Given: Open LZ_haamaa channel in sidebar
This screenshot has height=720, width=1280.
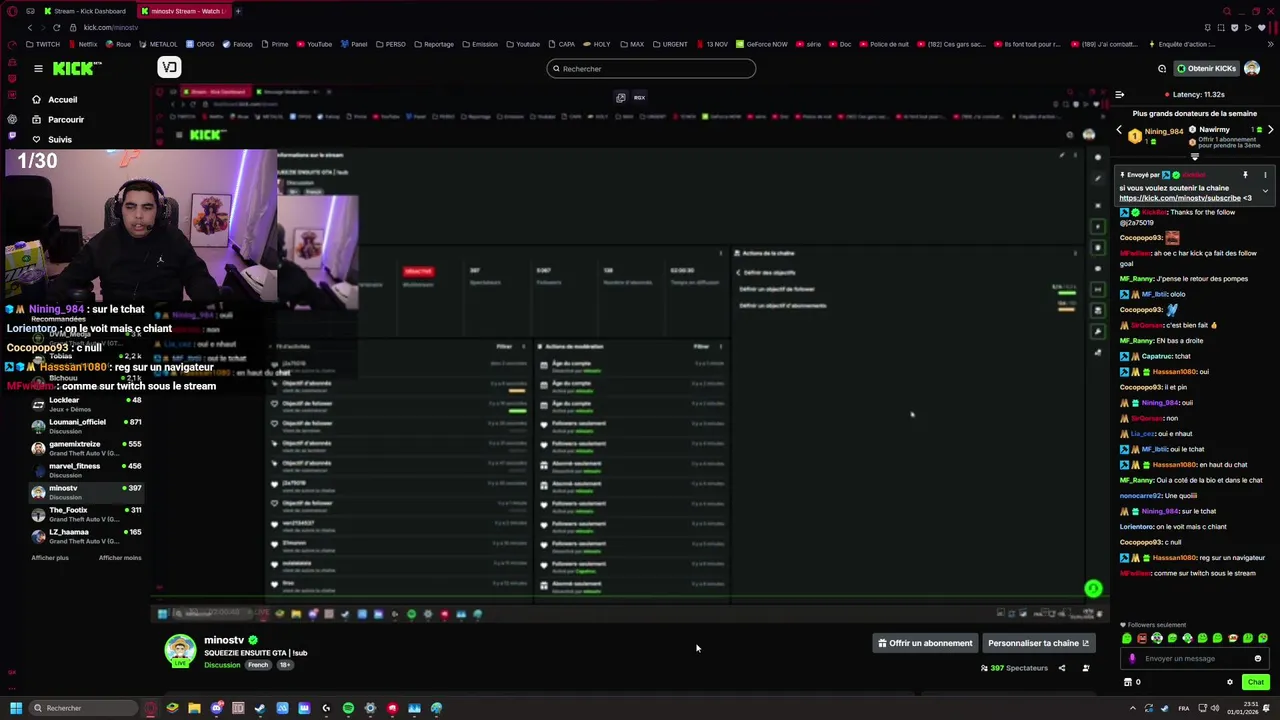Looking at the screenshot, I should coord(86,536).
